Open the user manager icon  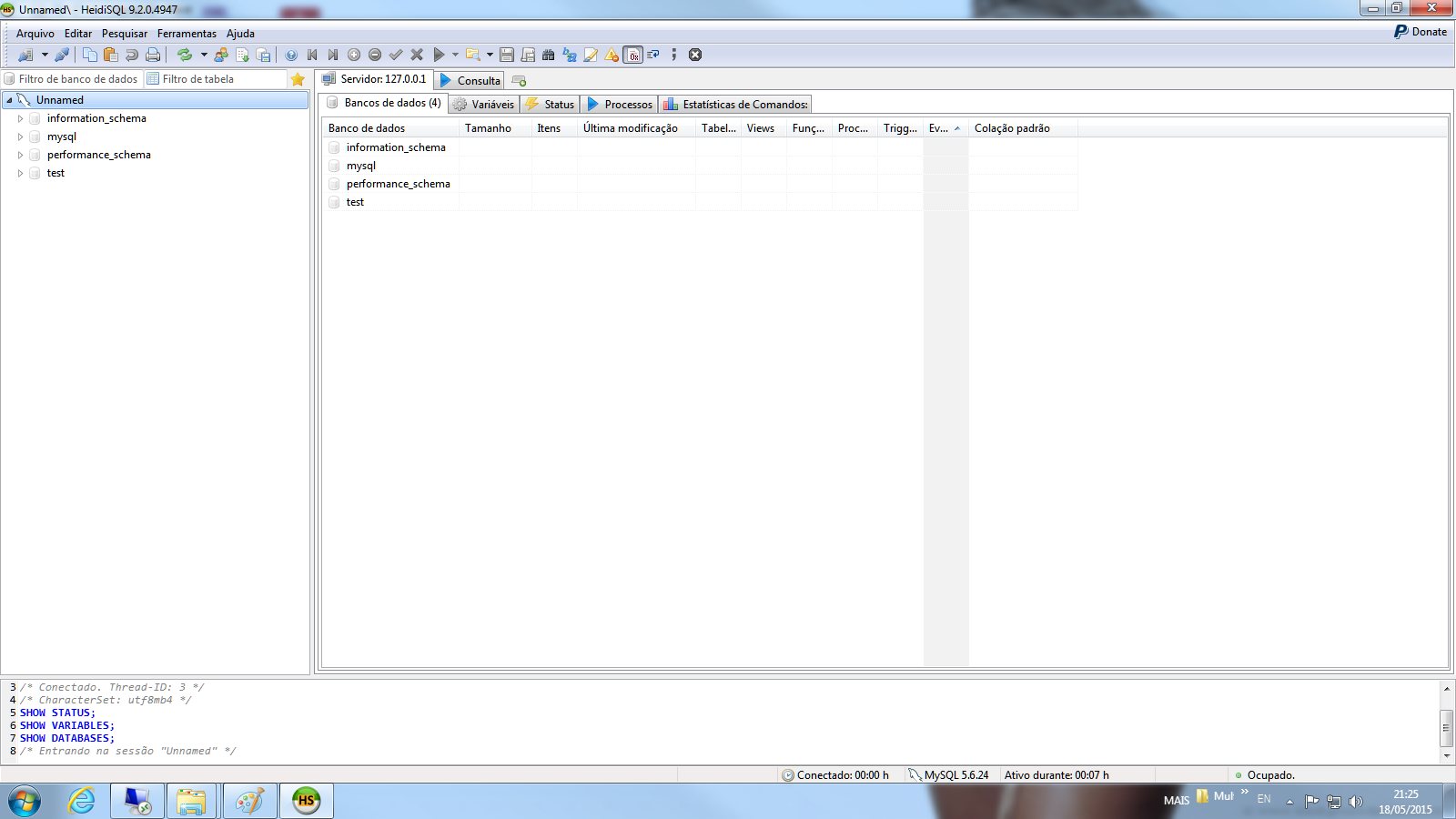click(221, 55)
